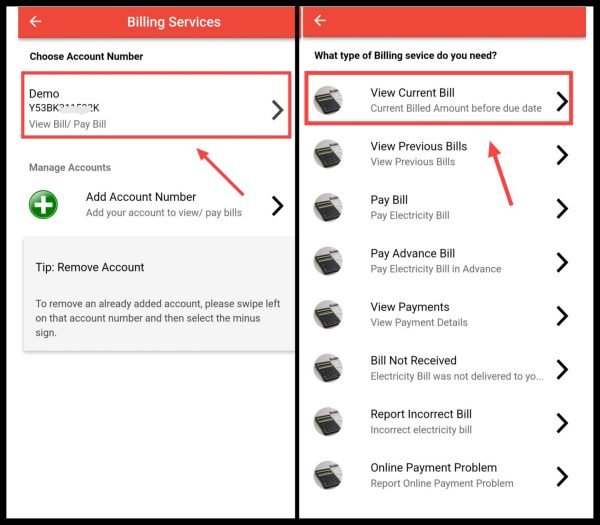Click calculator icon beside View Previous Bills
This screenshot has width=600, height=525.
click(x=329, y=154)
